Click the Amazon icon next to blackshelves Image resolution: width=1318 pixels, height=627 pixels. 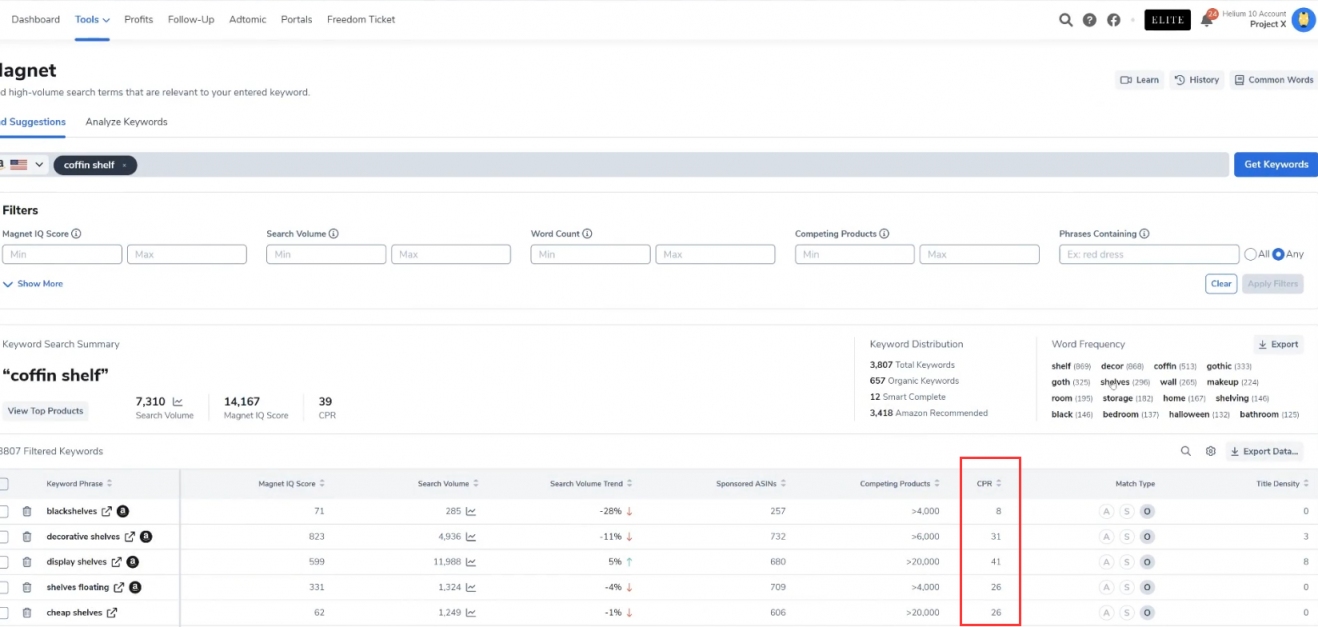tap(123, 511)
